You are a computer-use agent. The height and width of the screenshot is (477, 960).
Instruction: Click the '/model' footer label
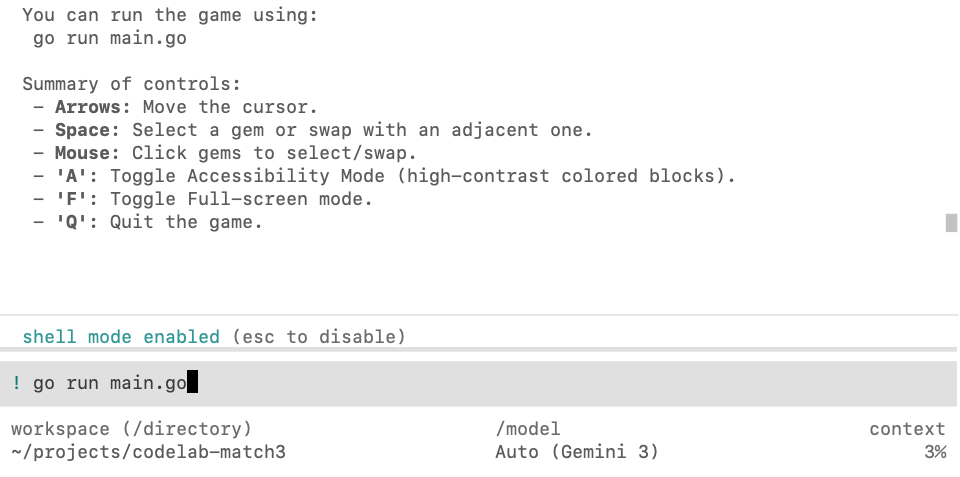[x=527, y=429]
